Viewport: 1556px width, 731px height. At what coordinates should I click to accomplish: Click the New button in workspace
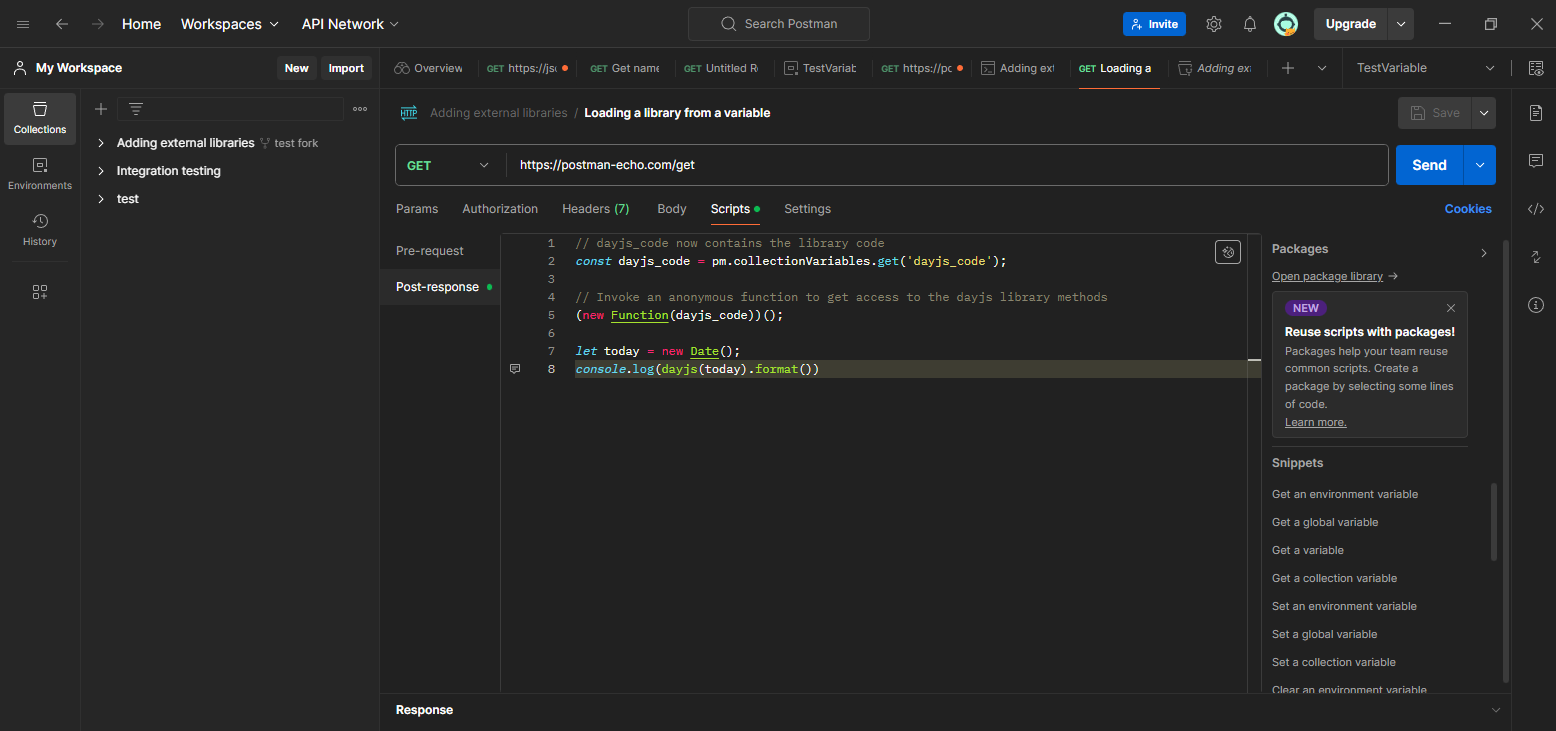tap(297, 68)
